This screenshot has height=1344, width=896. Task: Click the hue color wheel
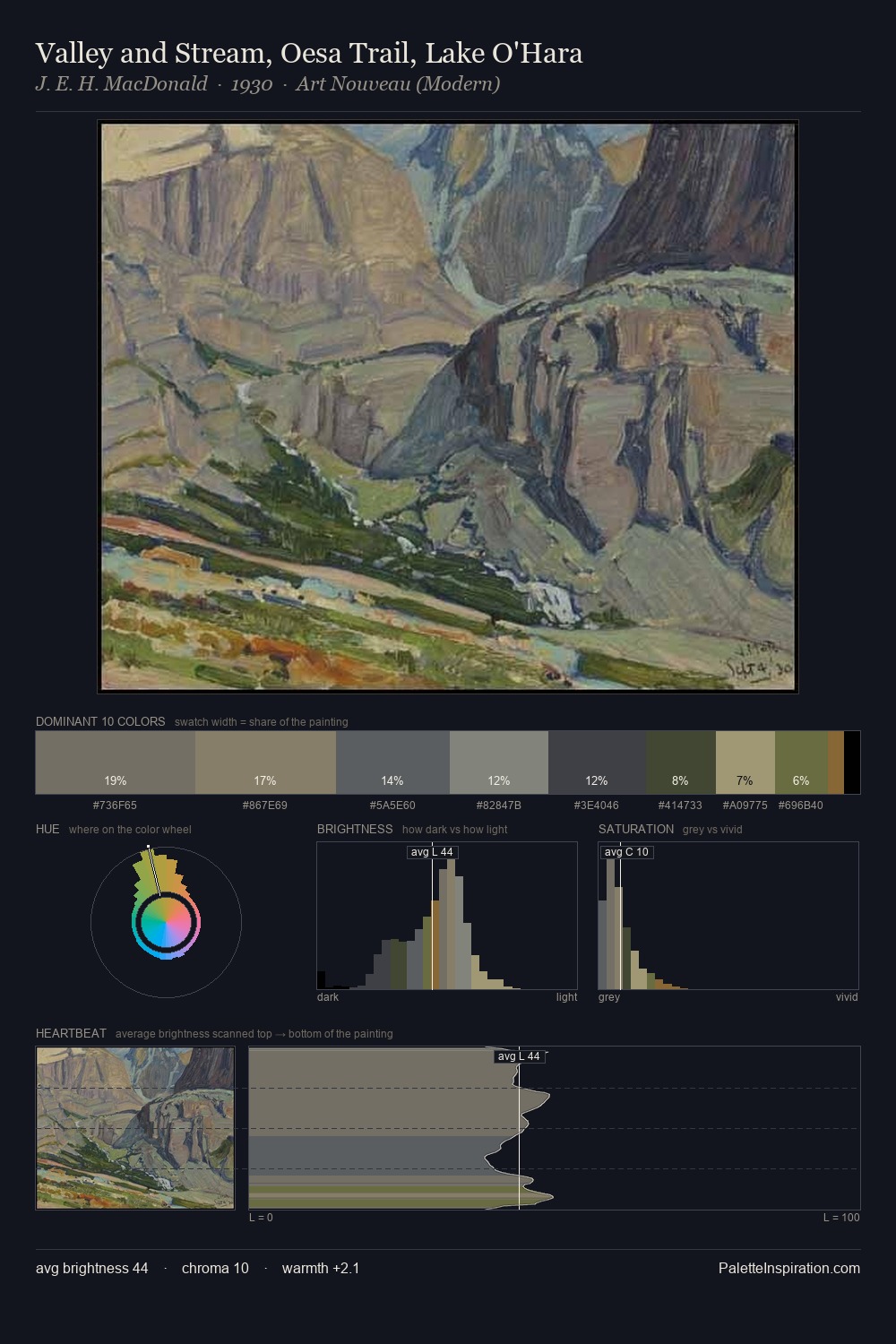[x=166, y=922]
